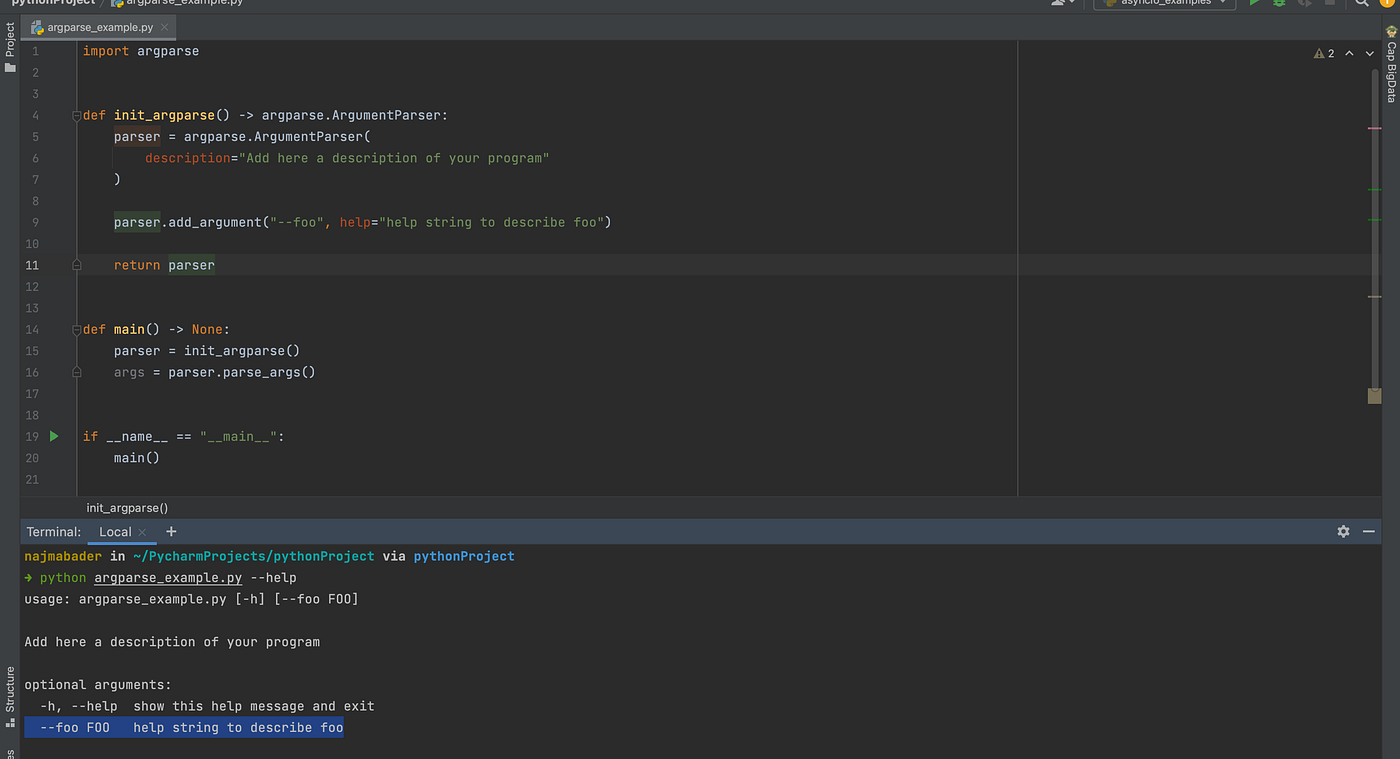Collapse the init_argparse function on line 4

(77, 116)
